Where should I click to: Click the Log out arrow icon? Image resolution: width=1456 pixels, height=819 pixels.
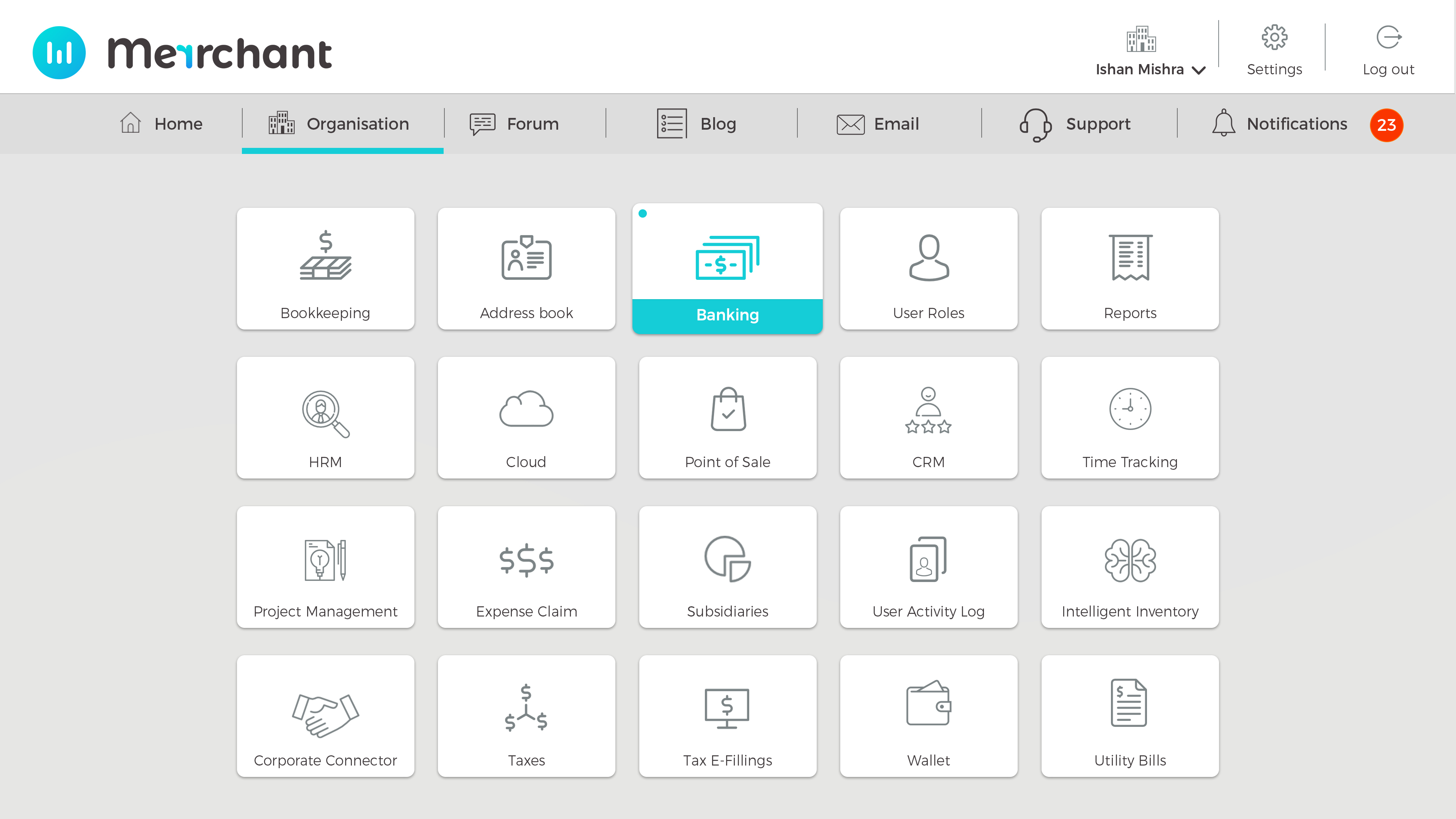coord(1389,37)
